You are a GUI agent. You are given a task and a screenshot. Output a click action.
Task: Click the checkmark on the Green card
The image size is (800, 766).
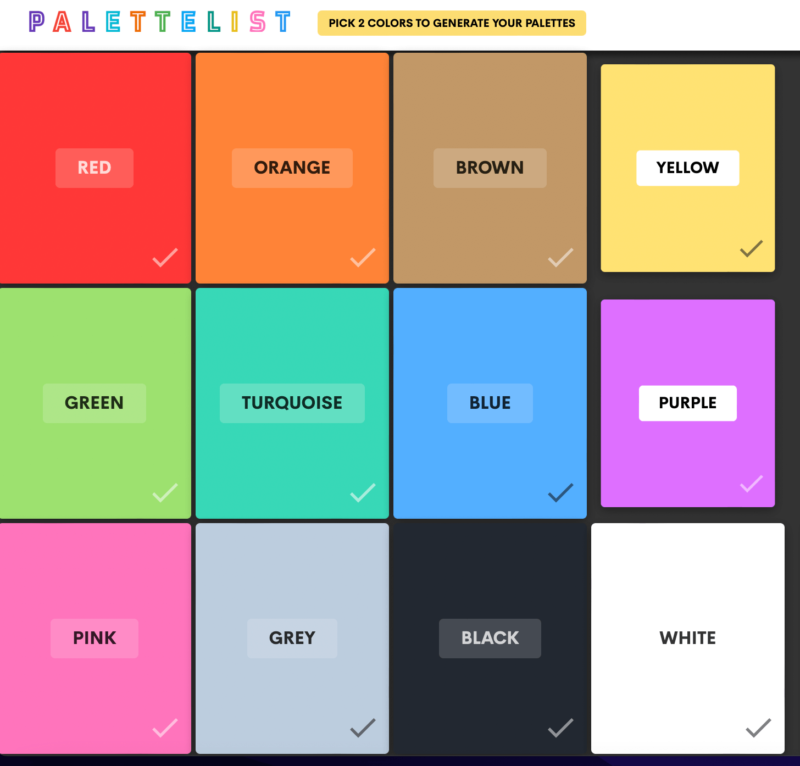click(165, 492)
